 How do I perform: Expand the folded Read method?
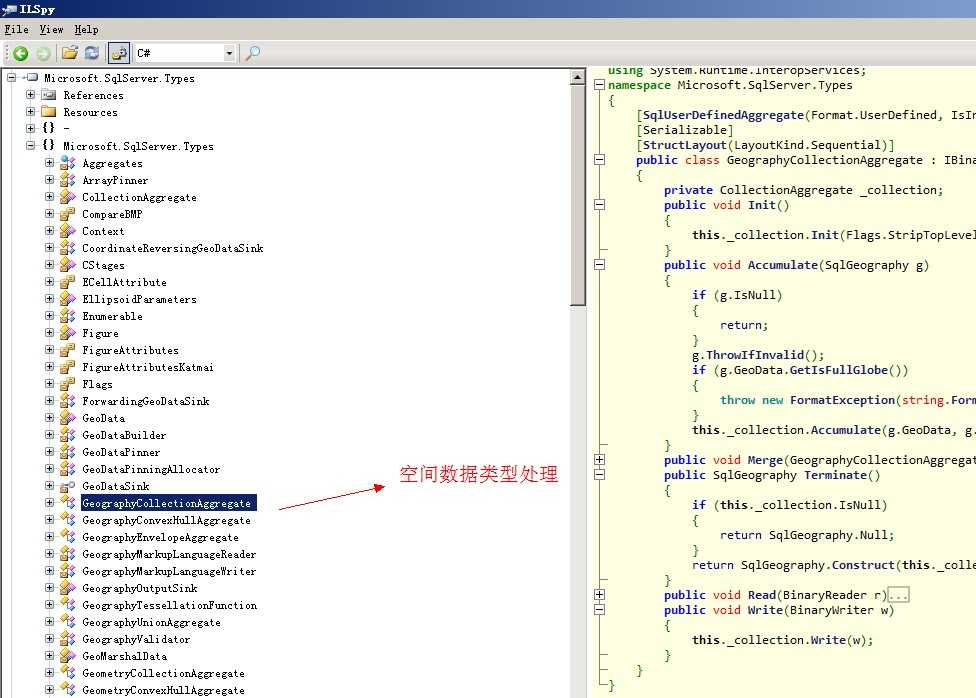click(599, 595)
